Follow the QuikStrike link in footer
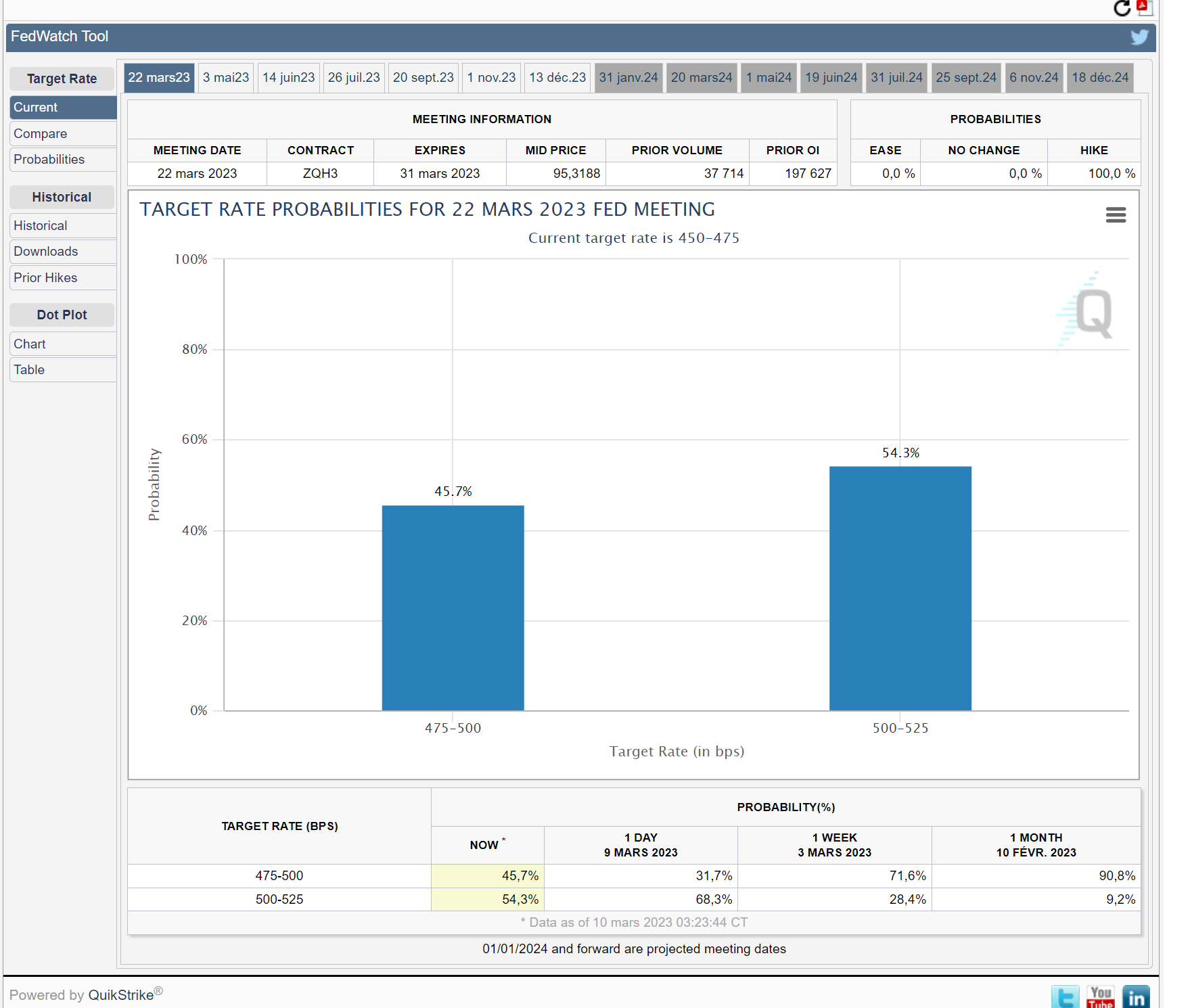1190x1008 pixels. coord(121,995)
